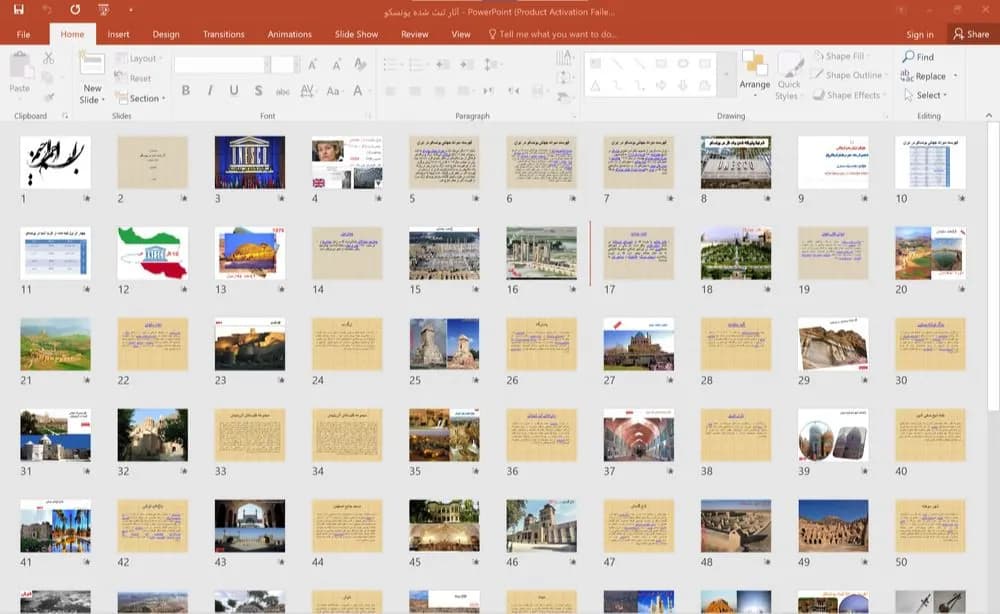Click the Sign in link
The height and width of the screenshot is (614, 1000).
pos(920,34)
